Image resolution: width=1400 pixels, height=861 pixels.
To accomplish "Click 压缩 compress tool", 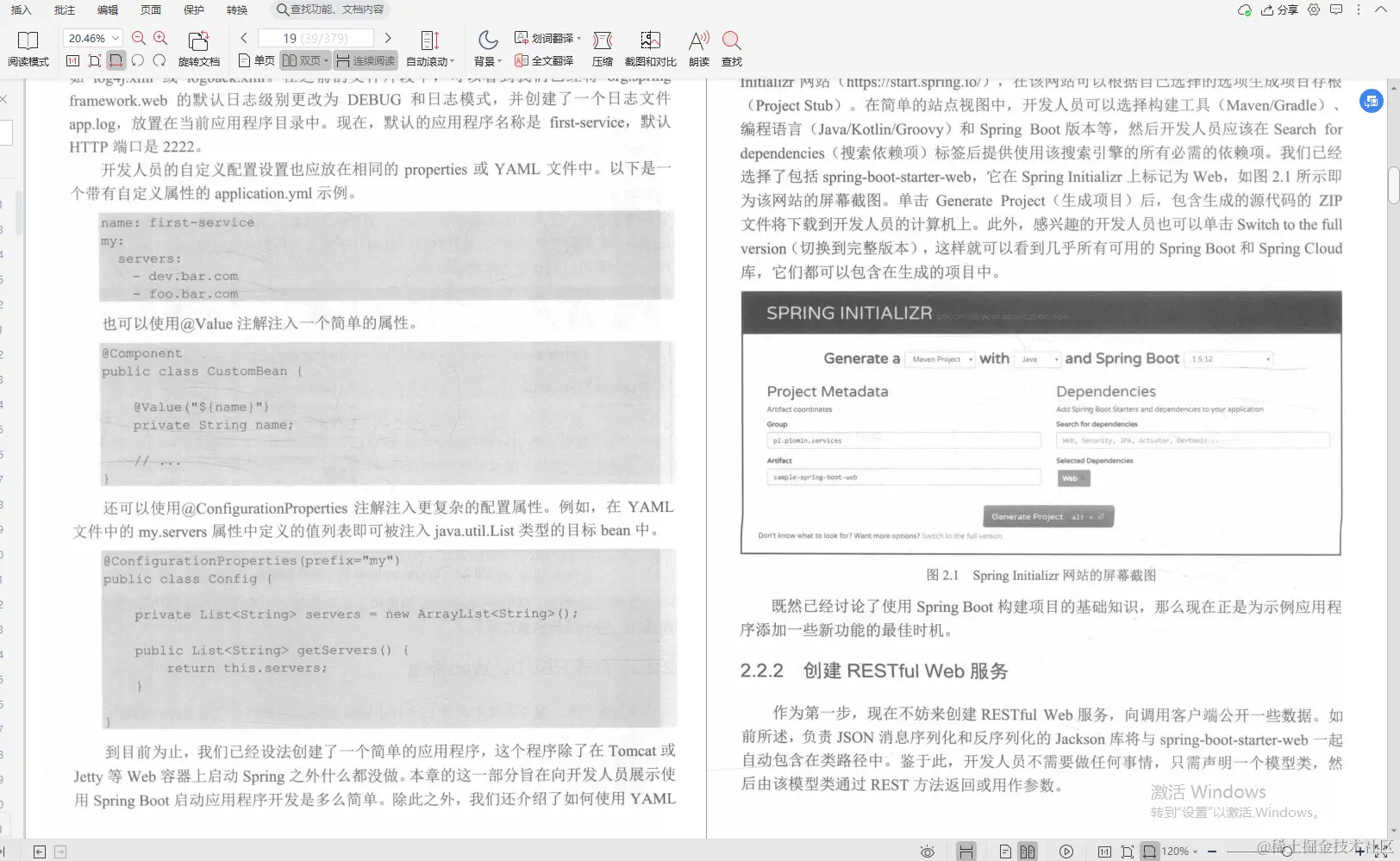I will (603, 49).
